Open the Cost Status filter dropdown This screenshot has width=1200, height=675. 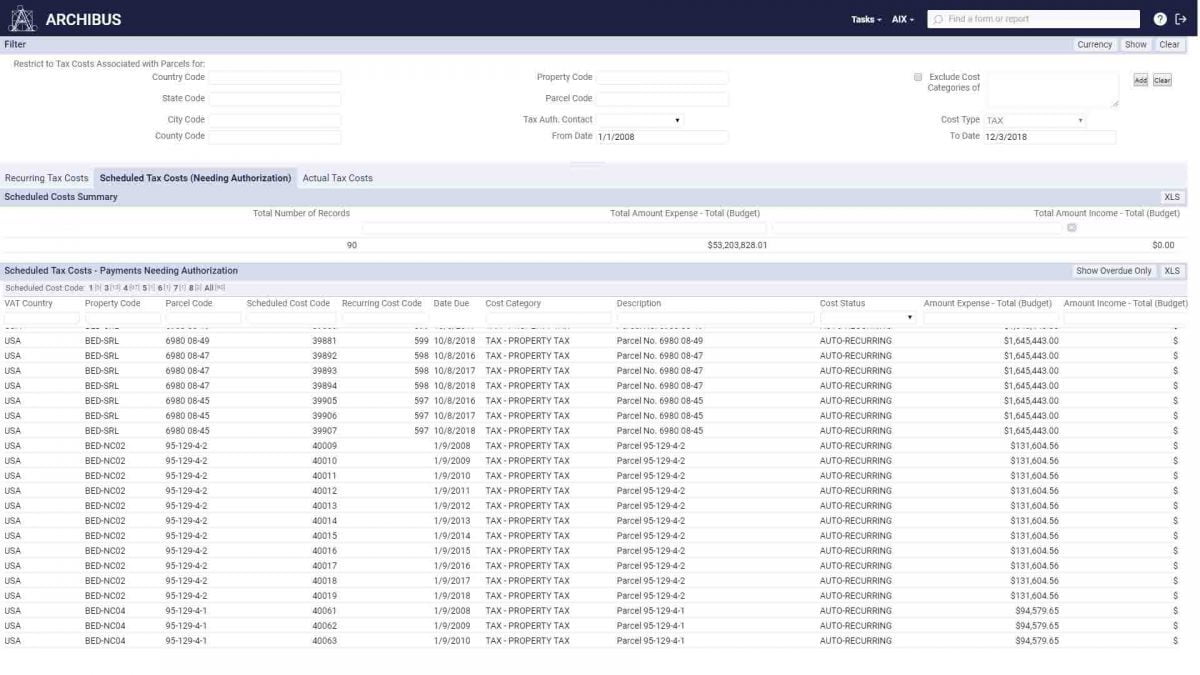click(909, 317)
